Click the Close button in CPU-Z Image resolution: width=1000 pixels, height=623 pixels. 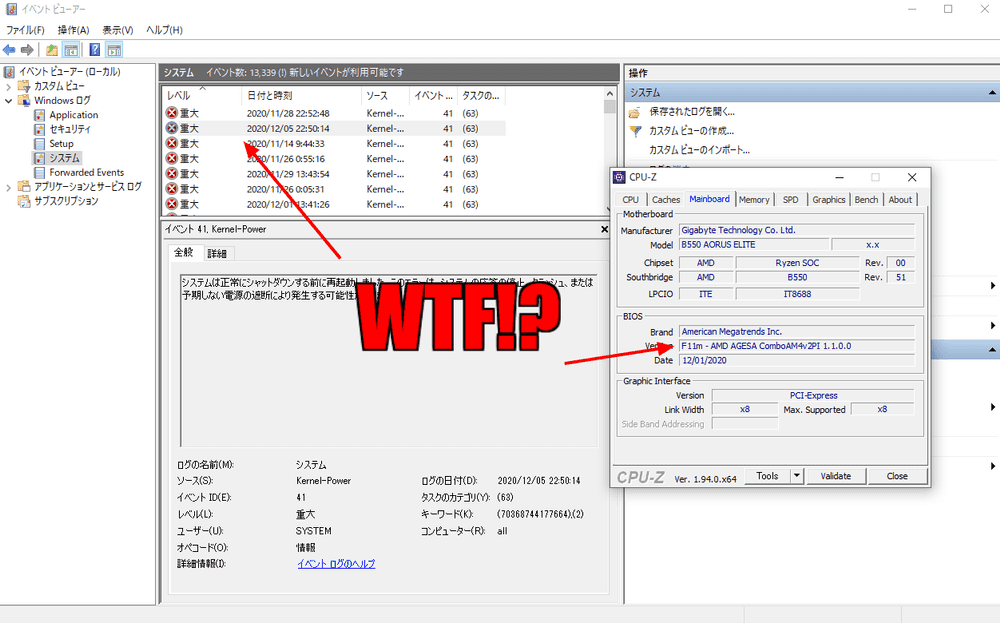[897, 476]
